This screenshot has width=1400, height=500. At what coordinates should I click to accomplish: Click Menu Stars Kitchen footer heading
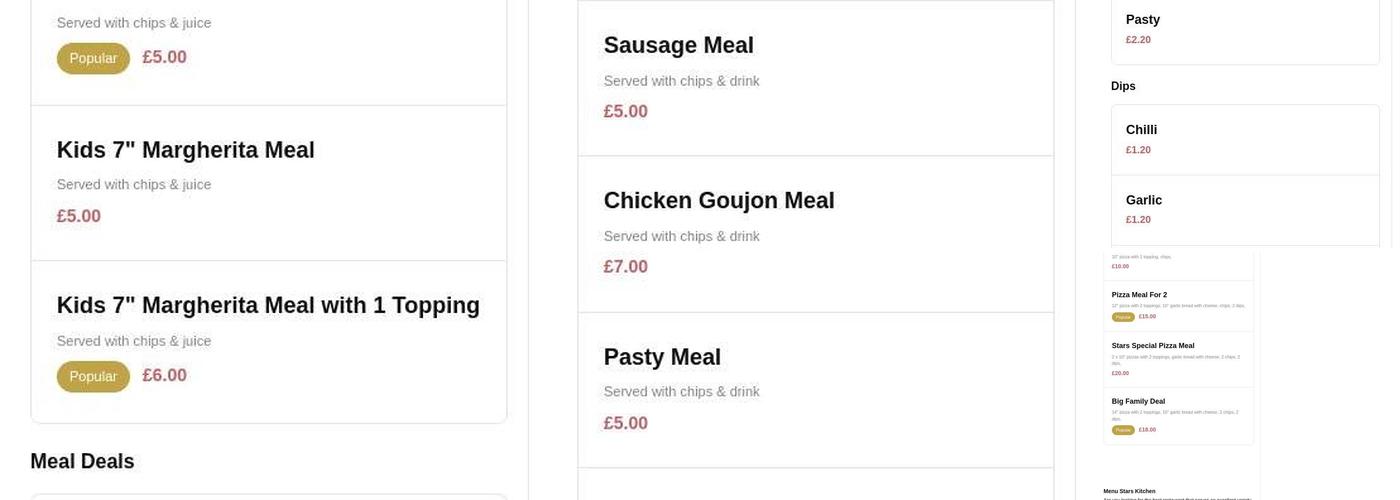coord(1129,491)
